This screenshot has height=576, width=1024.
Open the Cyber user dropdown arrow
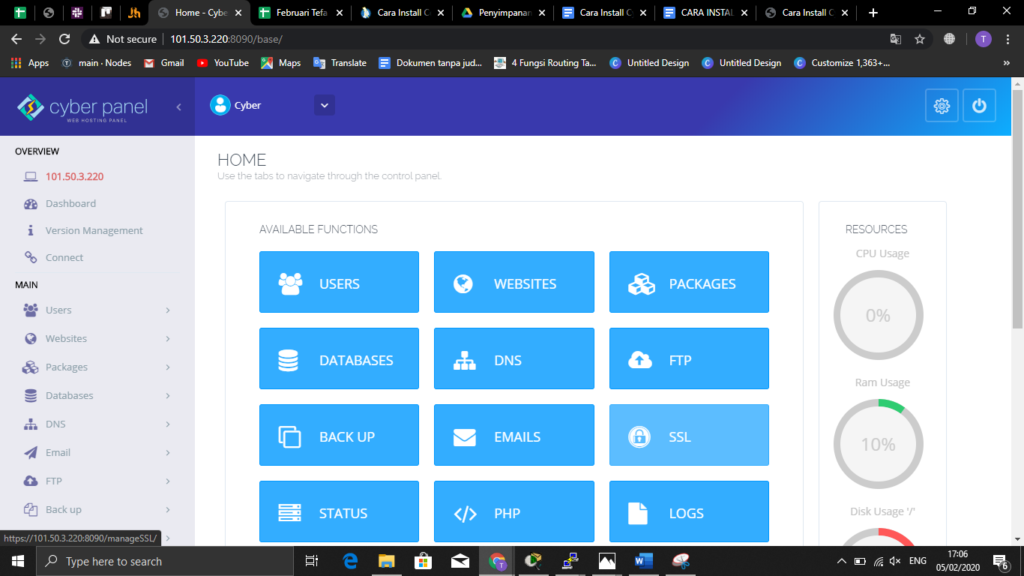tap(325, 105)
